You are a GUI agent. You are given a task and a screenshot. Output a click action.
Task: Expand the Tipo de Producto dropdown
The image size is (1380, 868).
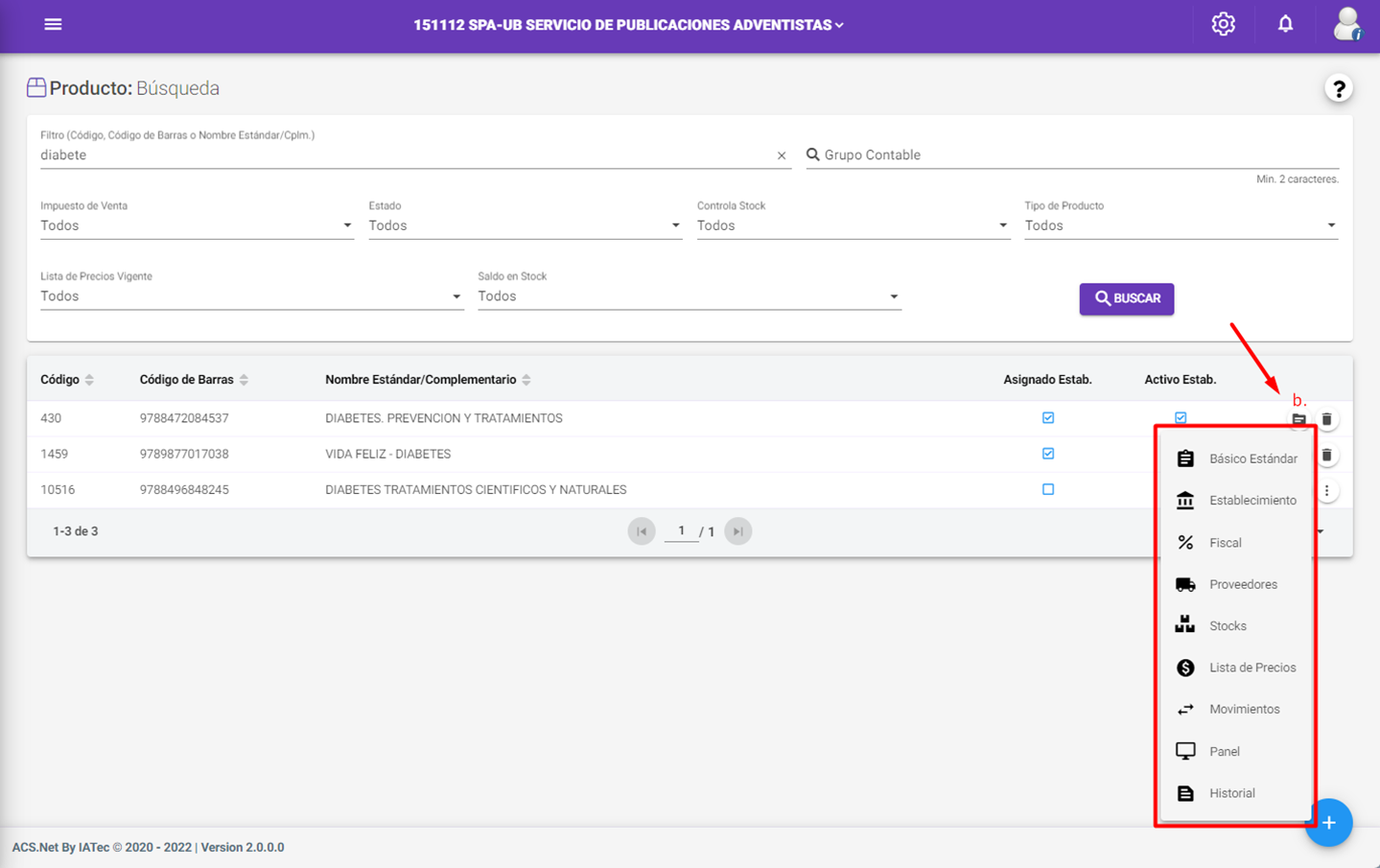tap(1181, 226)
